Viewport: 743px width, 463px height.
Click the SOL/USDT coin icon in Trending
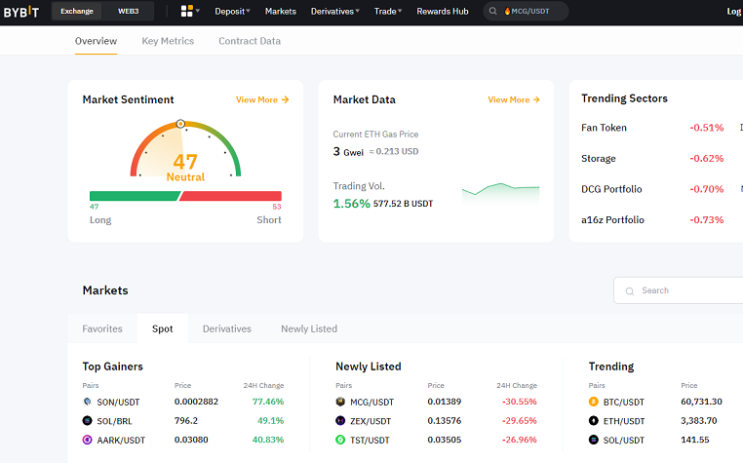(x=593, y=440)
